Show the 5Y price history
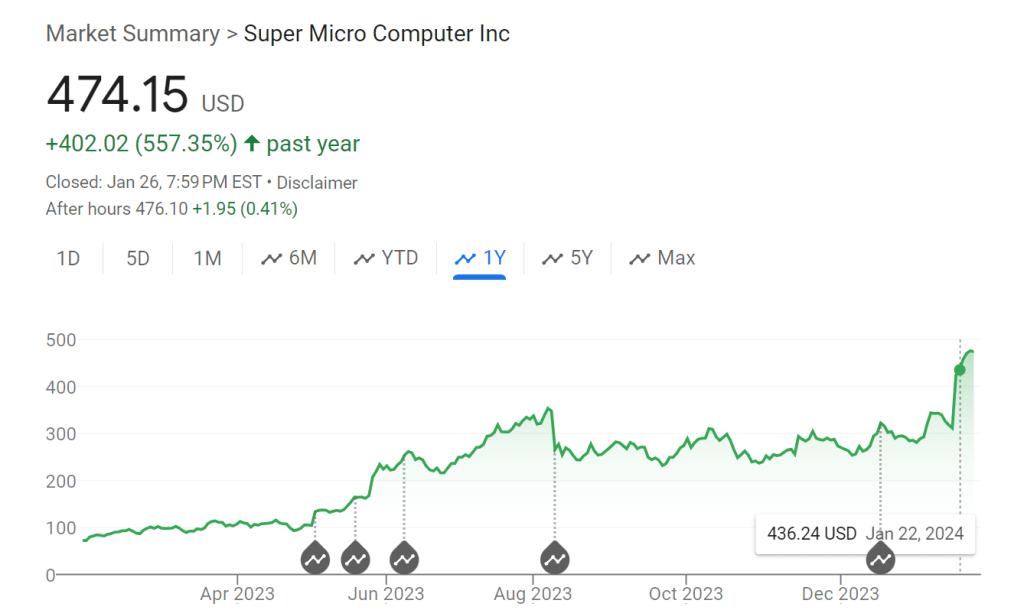The image size is (1024, 610). (x=568, y=259)
